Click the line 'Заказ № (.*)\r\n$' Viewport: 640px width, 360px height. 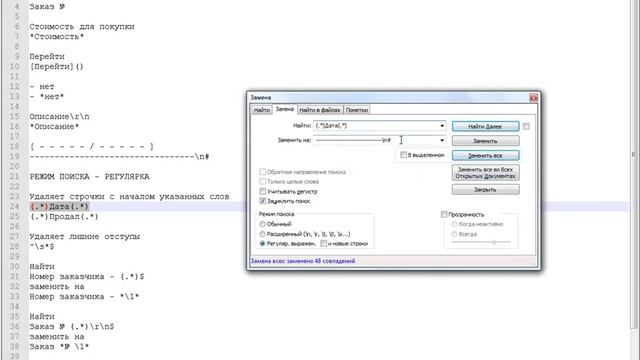[72, 327]
